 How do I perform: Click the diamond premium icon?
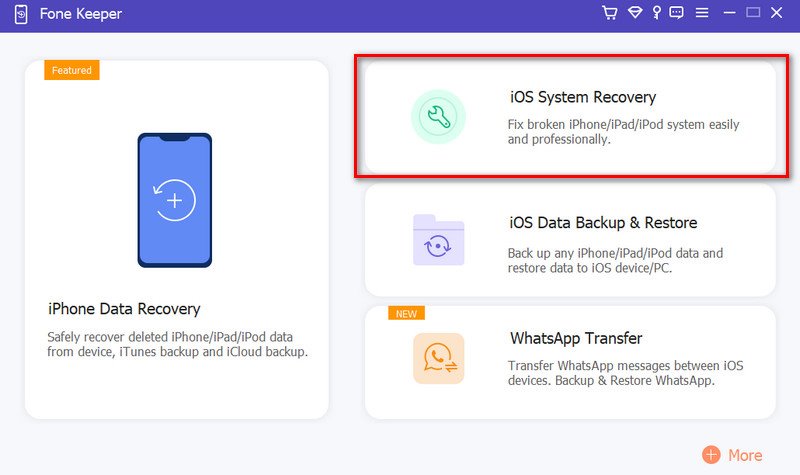coord(634,13)
